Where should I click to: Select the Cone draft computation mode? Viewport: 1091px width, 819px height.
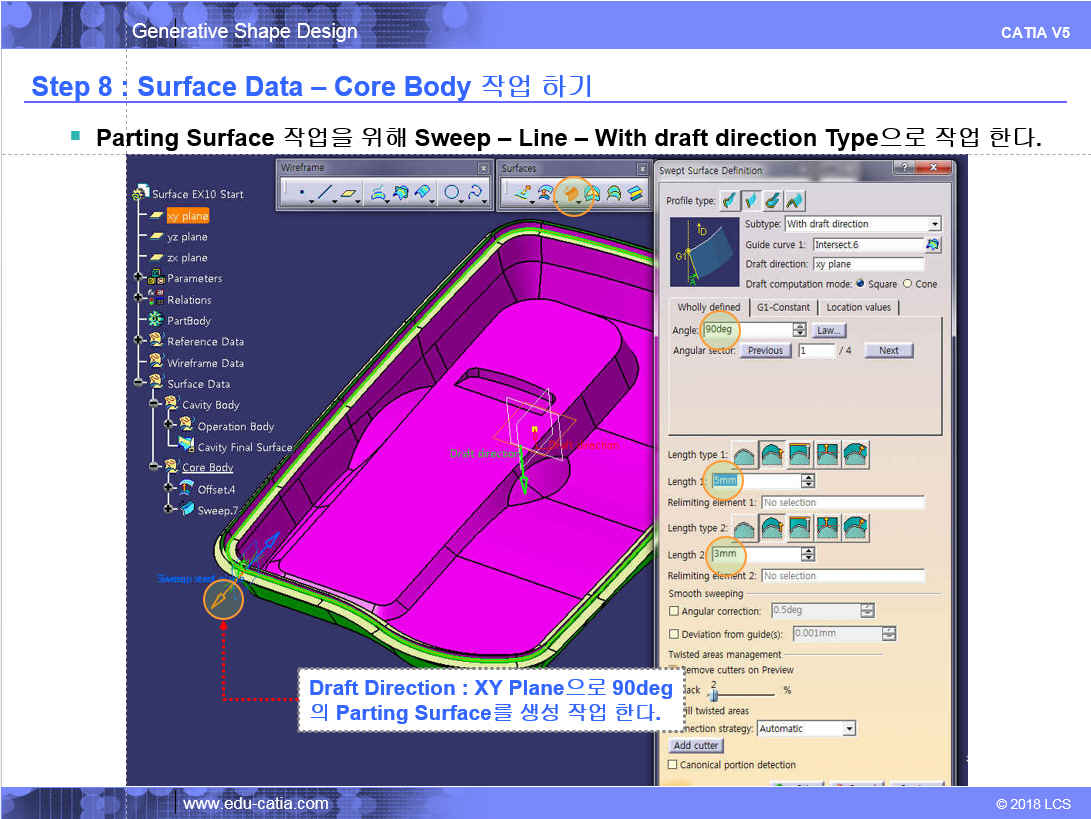[x=908, y=284]
